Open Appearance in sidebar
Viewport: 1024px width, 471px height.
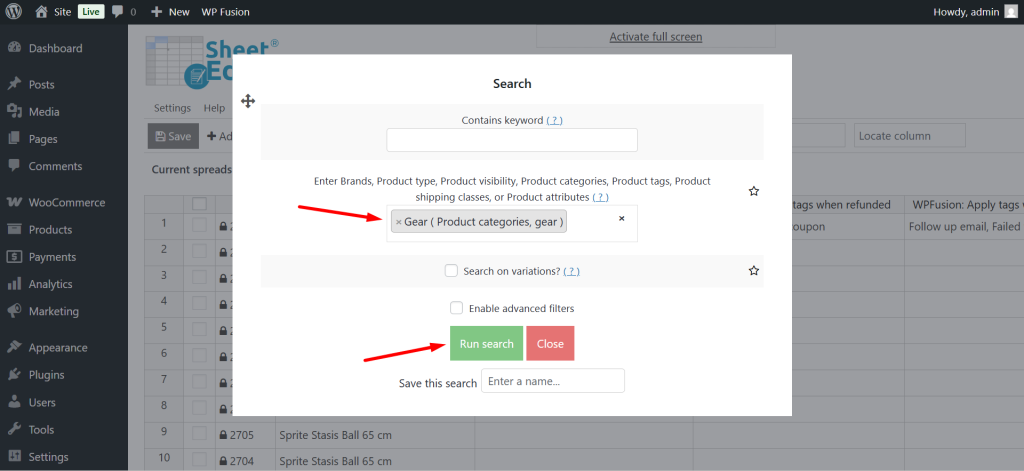coord(58,348)
